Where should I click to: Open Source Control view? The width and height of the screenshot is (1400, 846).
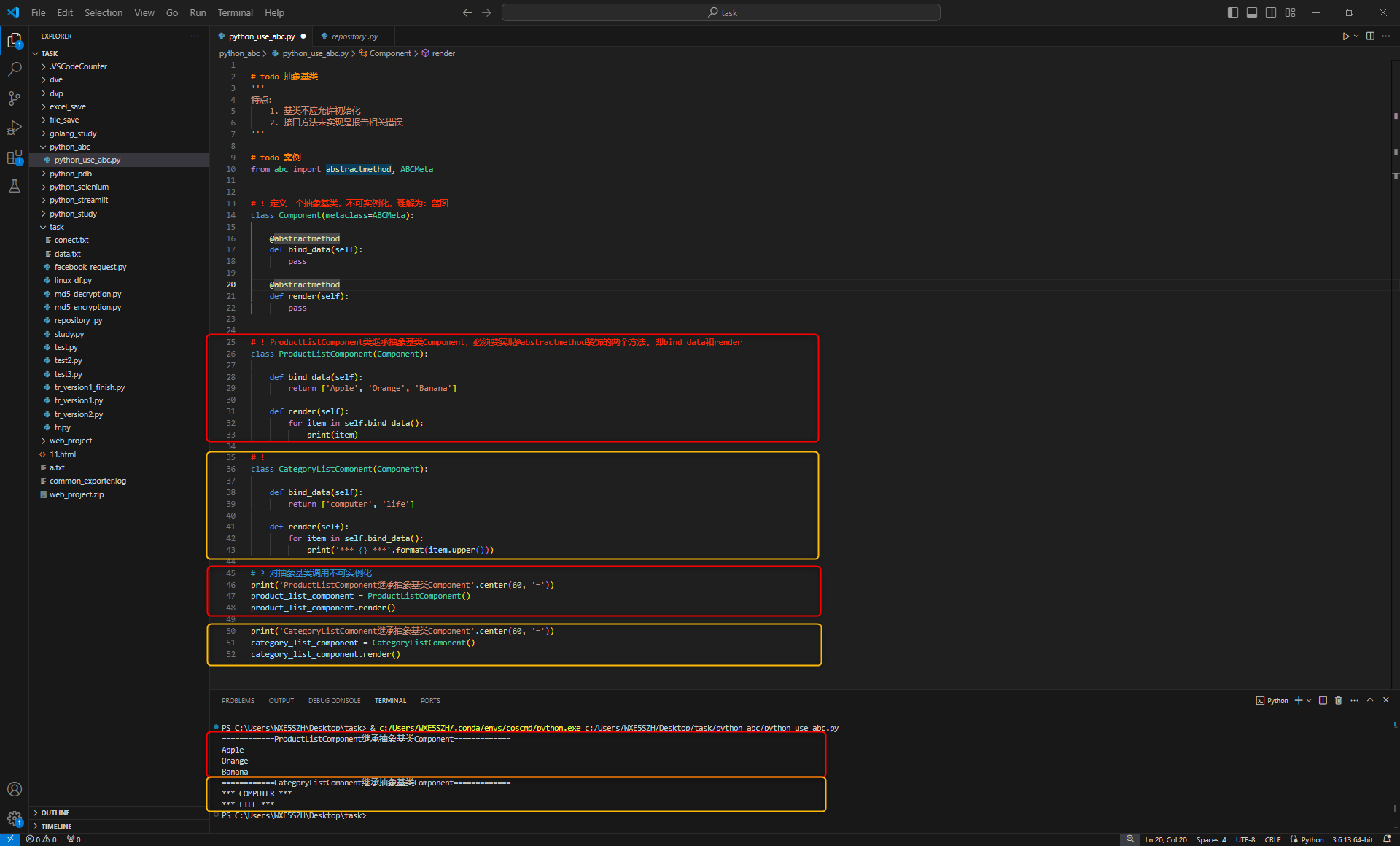tap(15, 98)
